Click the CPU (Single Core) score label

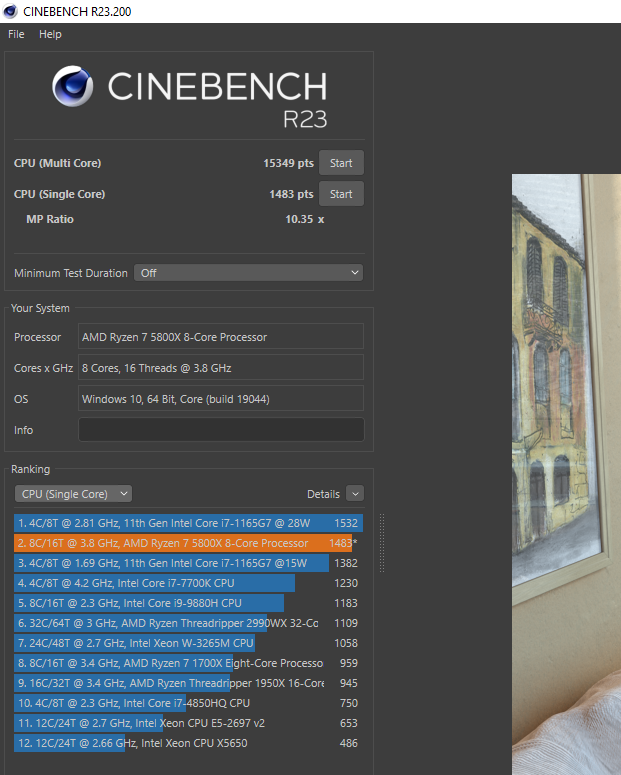tap(59, 194)
